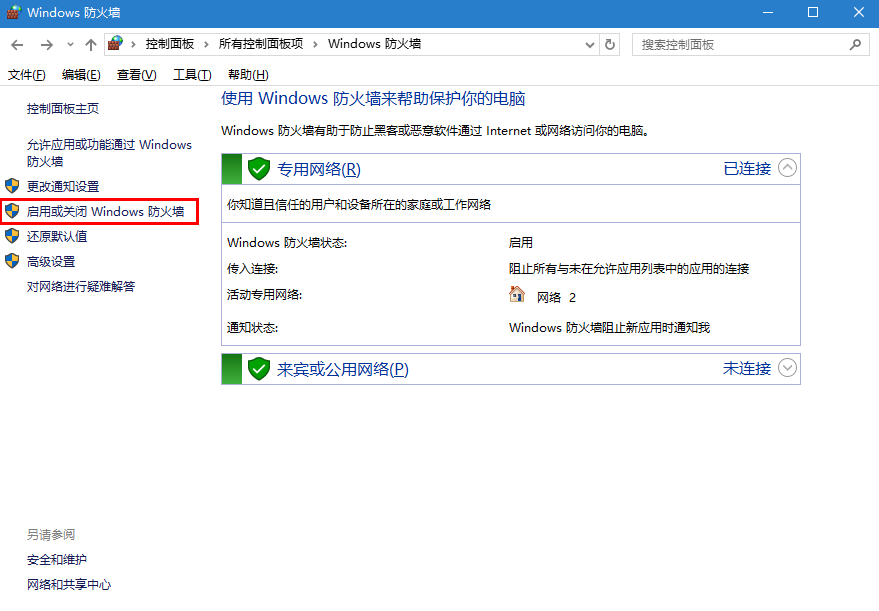Click the forward navigation arrow

(x=46, y=44)
